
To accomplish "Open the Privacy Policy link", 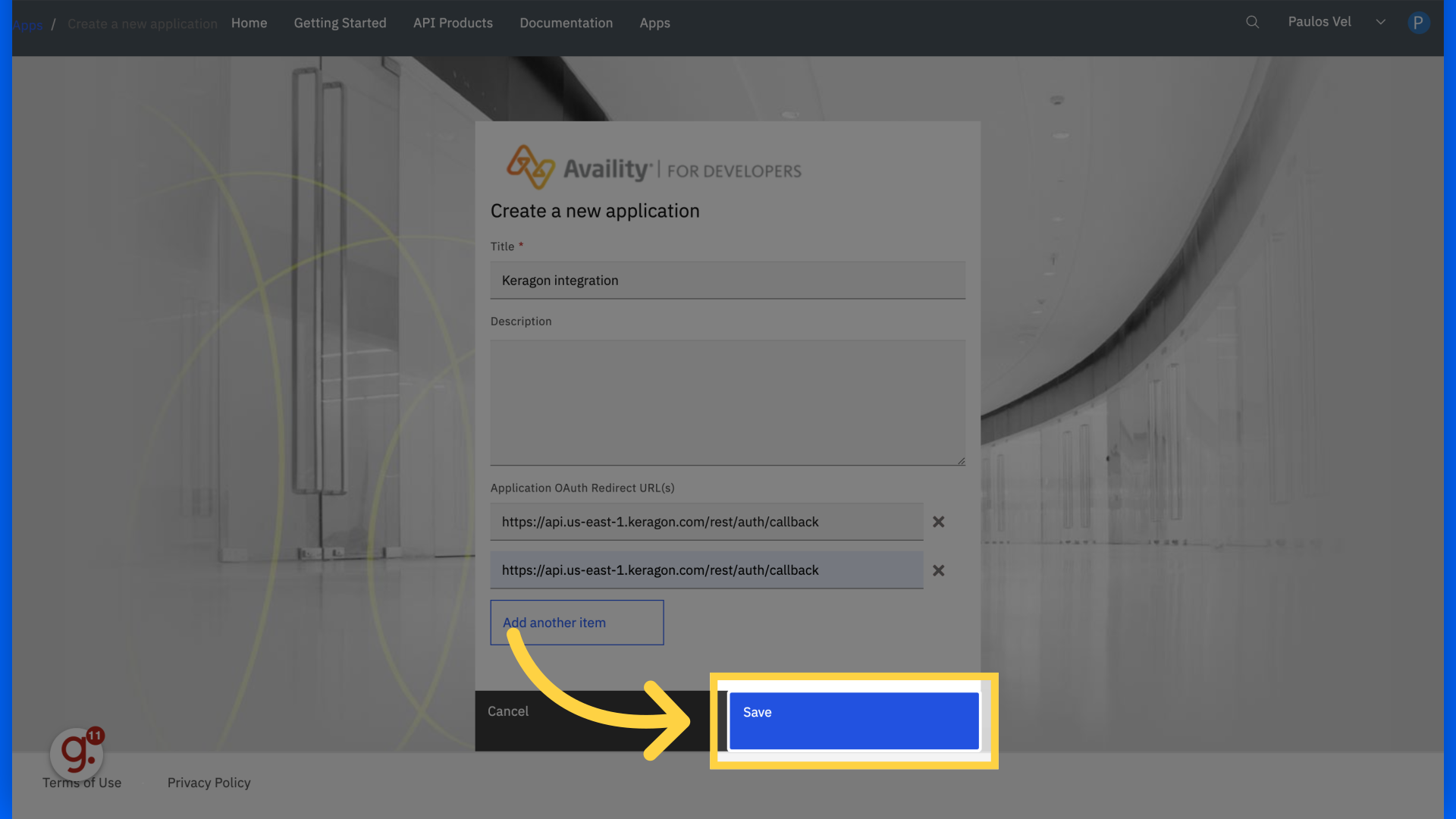I will (x=209, y=783).
